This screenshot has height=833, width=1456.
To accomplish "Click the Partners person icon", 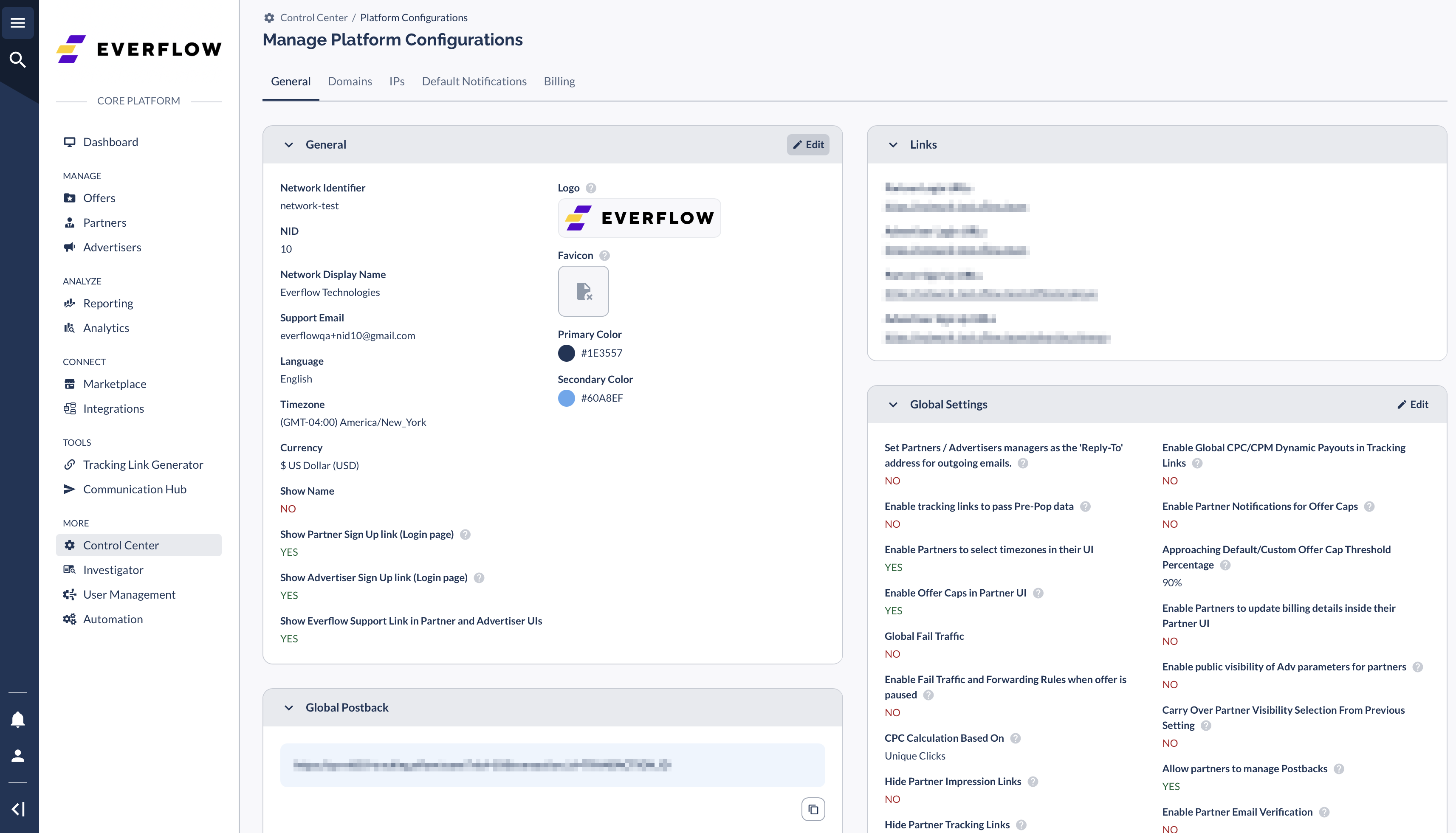I will click(x=69, y=222).
